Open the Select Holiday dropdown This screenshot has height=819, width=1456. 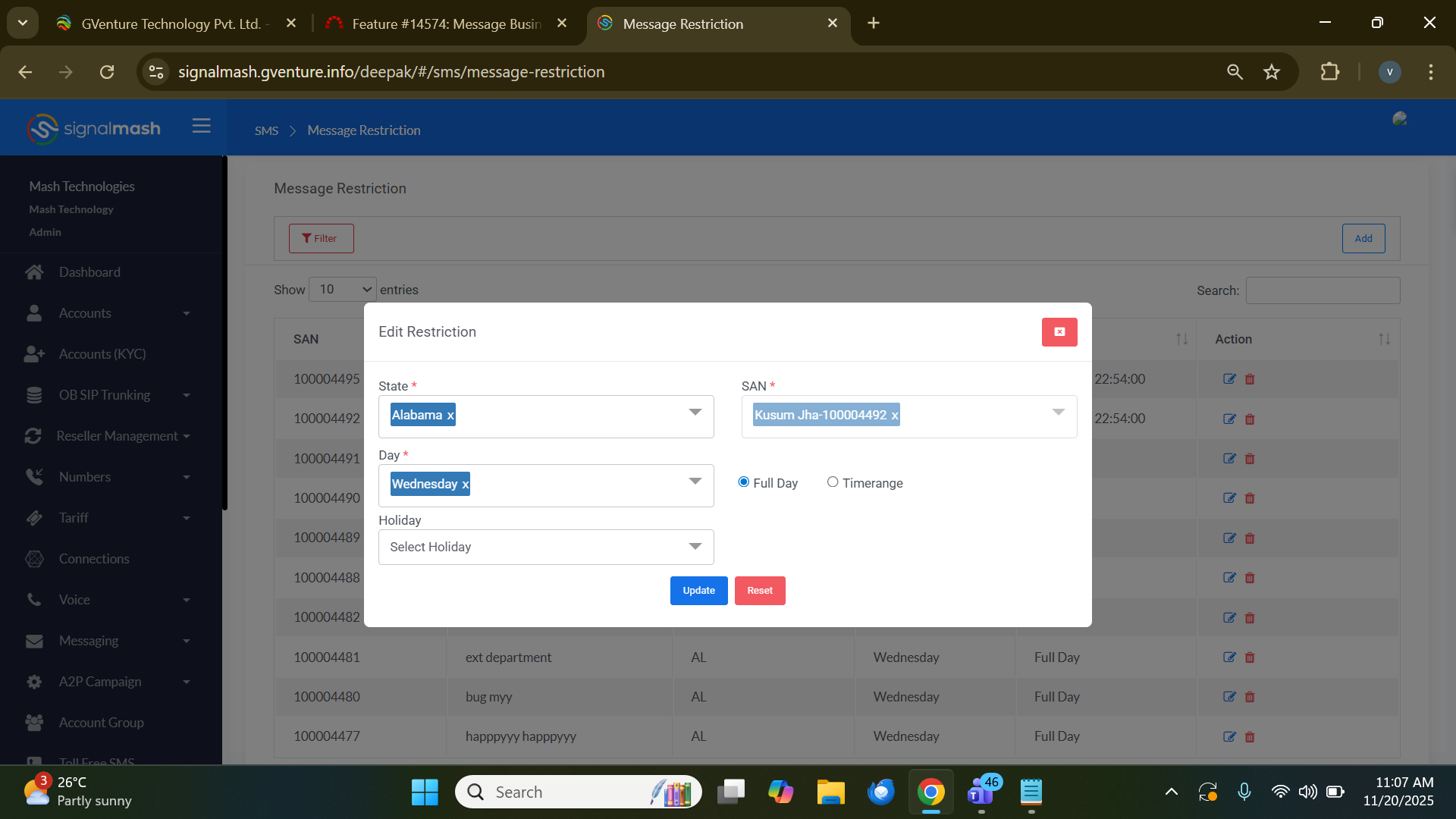click(546, 548)
